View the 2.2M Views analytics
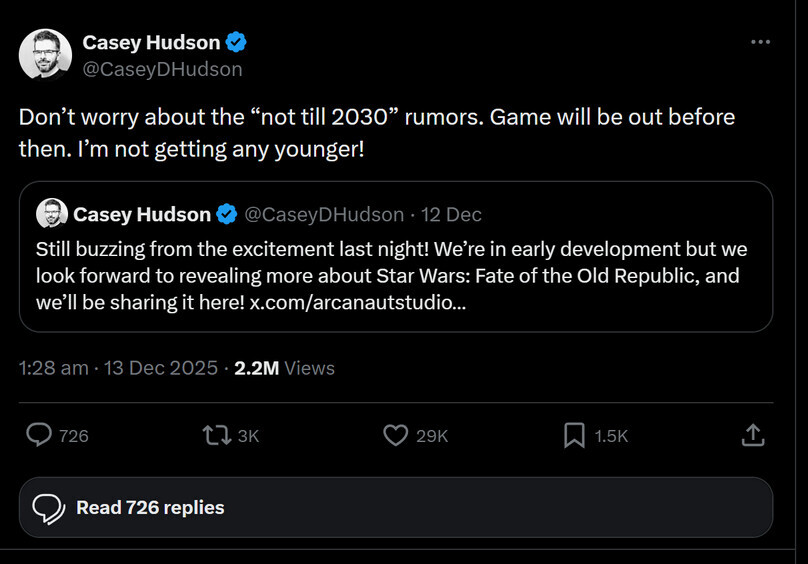 (284, 368)
